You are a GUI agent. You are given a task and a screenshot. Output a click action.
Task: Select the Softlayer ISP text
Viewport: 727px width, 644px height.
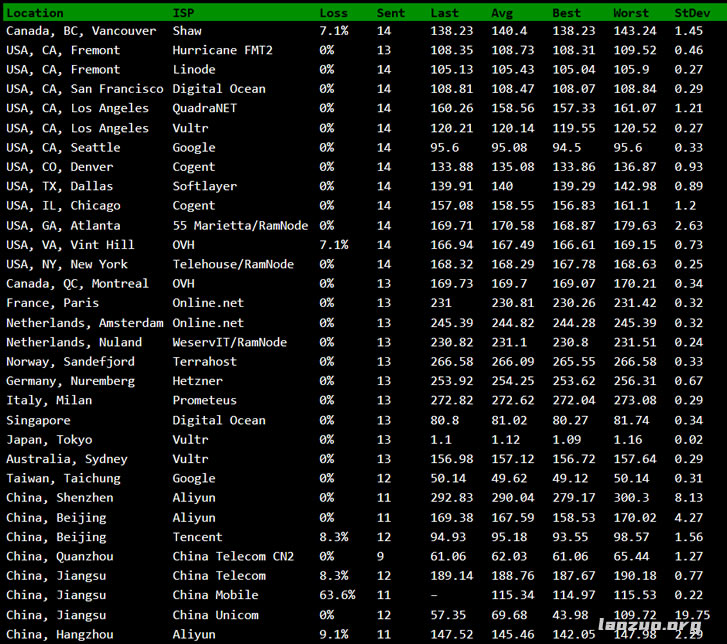(x=204, y=186)
